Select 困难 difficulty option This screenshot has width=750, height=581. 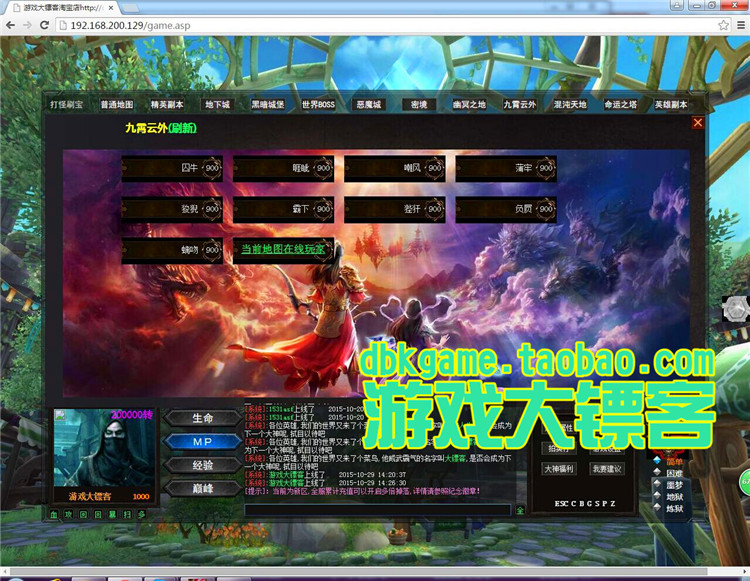pos(674,473)
